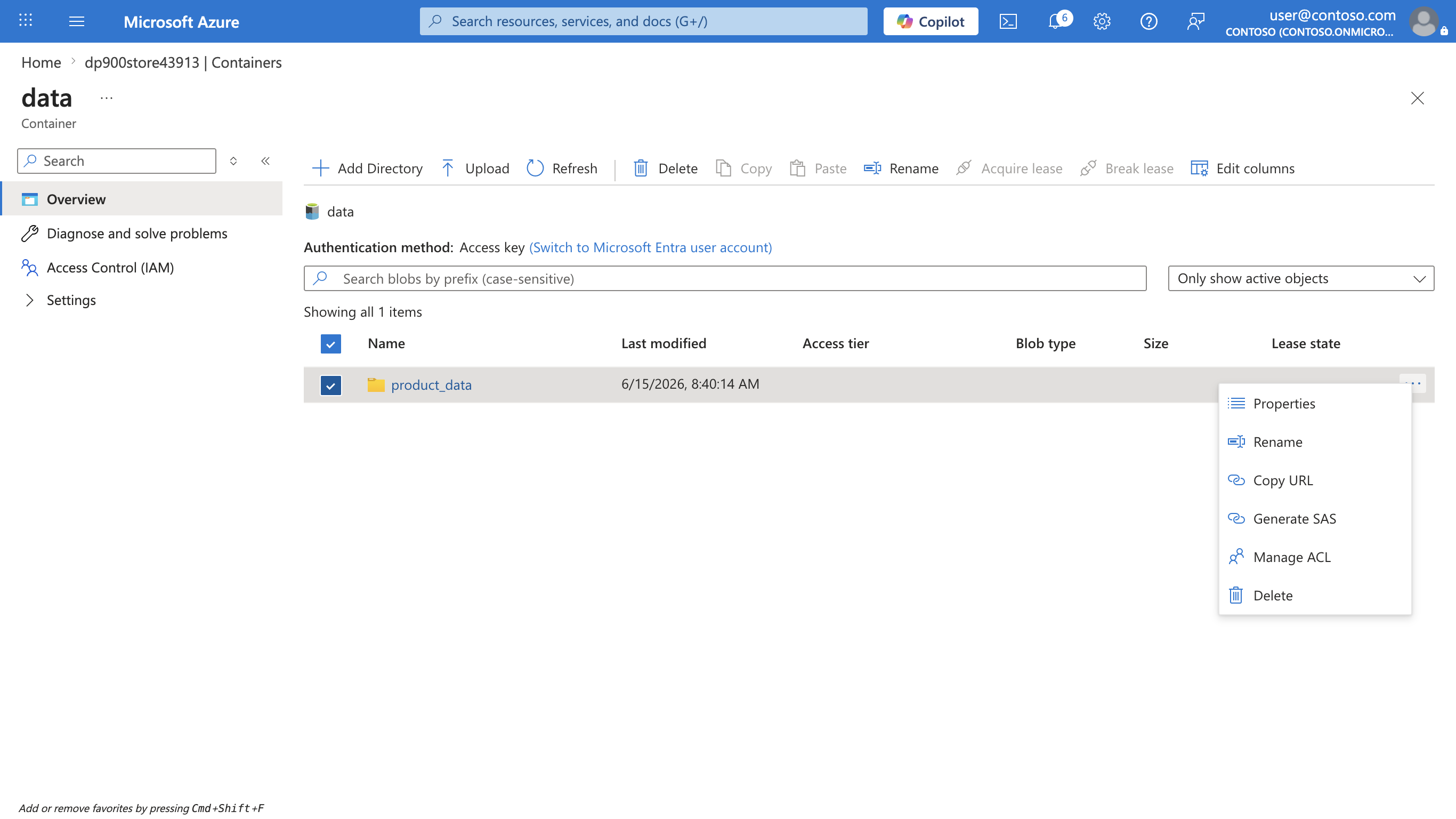This screenshot has height=819, width=1456.
Task: Sort by Name column header
Action: 386,343
